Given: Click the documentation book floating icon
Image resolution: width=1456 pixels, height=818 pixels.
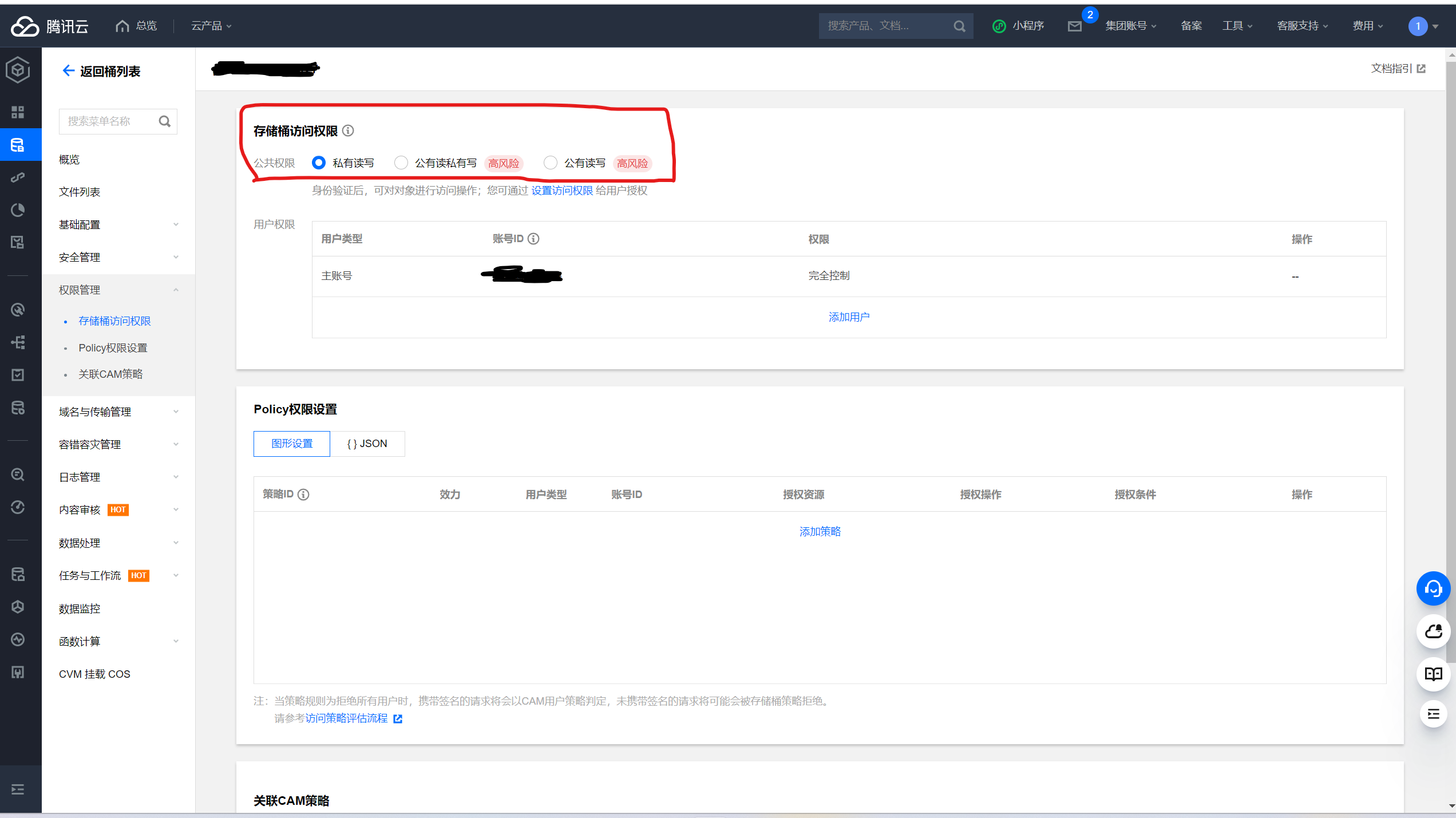Looking at the screenshot, I should pyautogui.click(x=1433, y=674).
